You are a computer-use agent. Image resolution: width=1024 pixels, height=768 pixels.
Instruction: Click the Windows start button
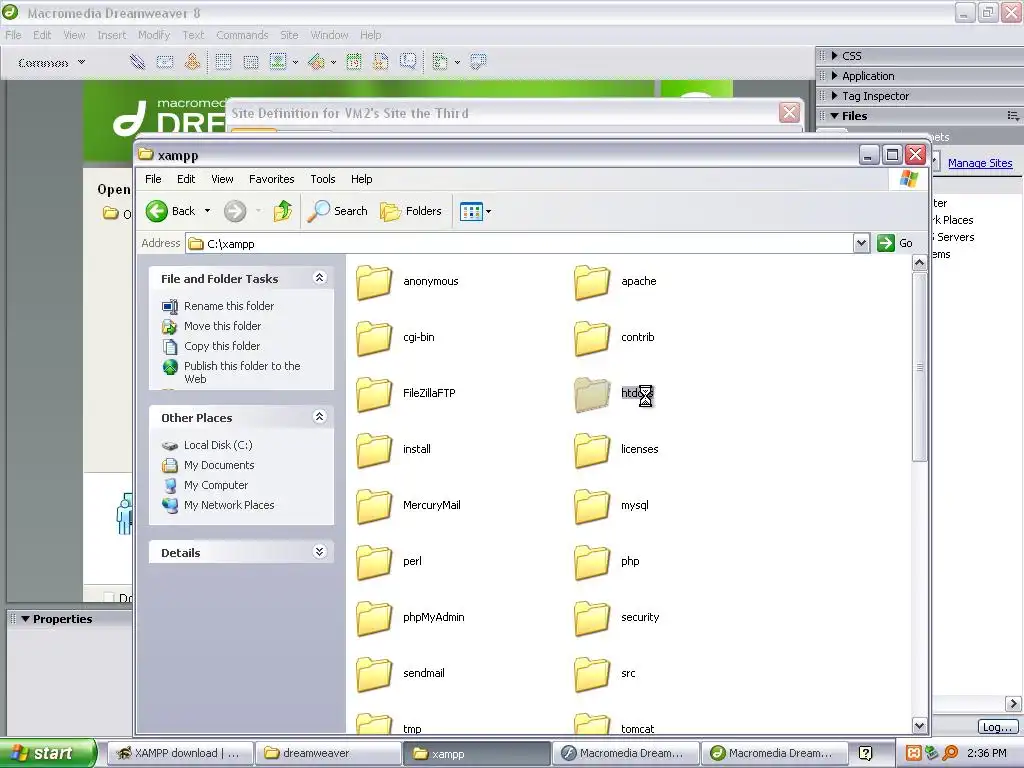48,753
